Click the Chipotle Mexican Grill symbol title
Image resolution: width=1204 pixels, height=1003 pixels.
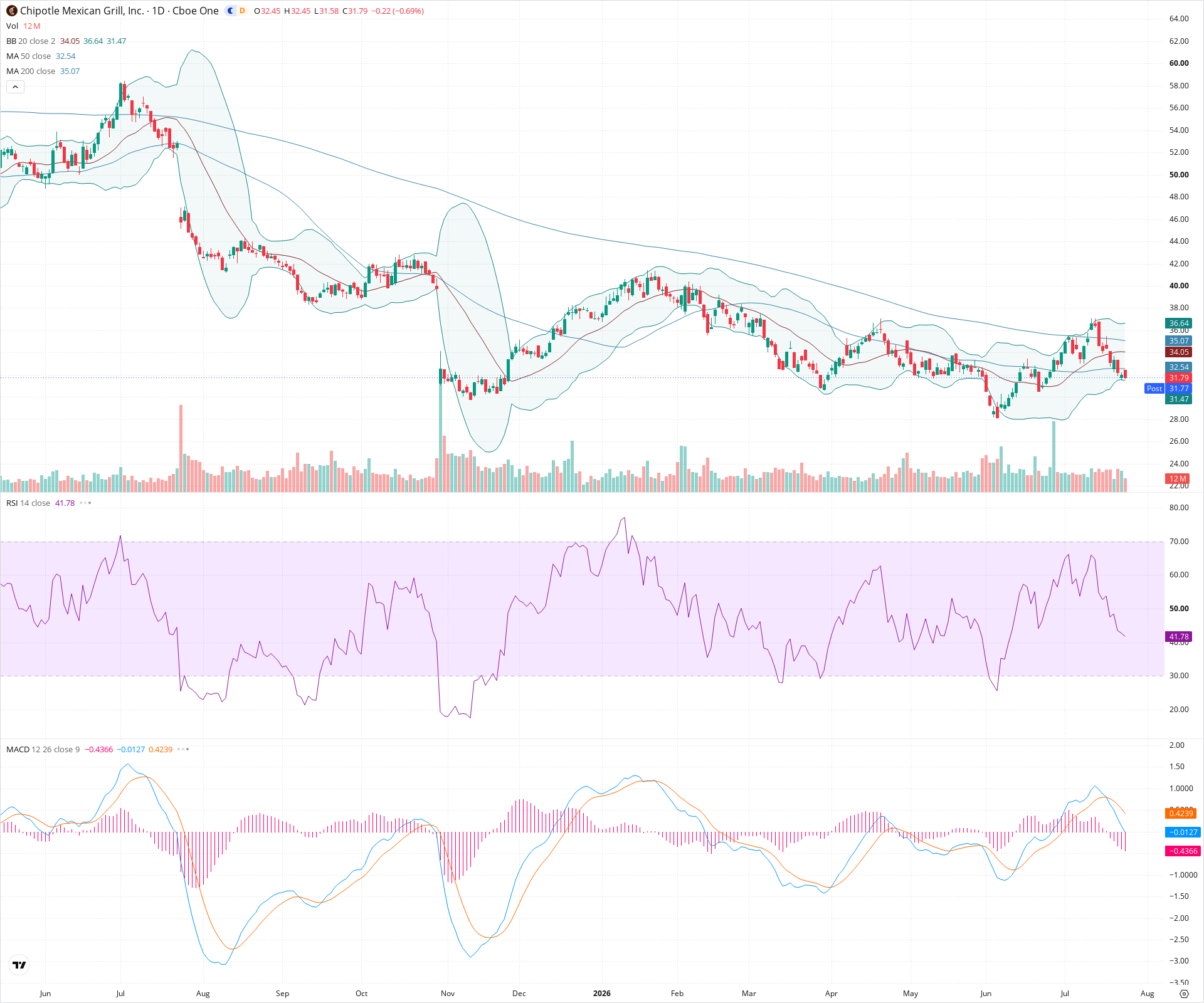click(x=119, y=11)
